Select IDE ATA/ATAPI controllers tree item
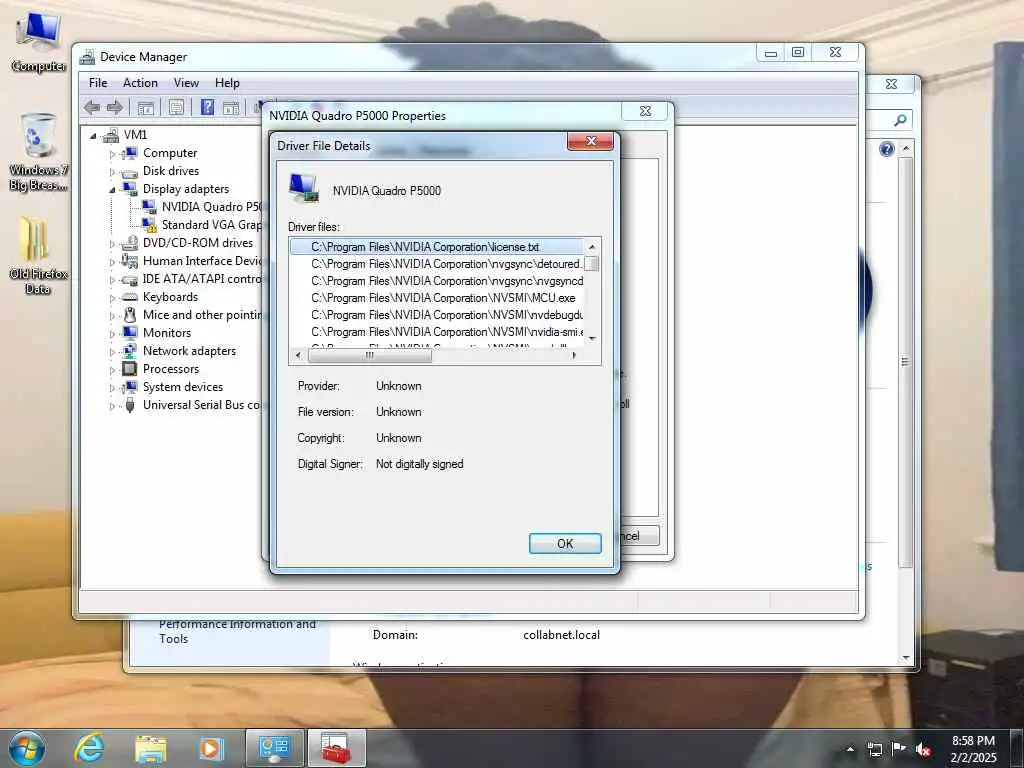The width and height of the screenshot is (1024, 768). tap(202, 279)
